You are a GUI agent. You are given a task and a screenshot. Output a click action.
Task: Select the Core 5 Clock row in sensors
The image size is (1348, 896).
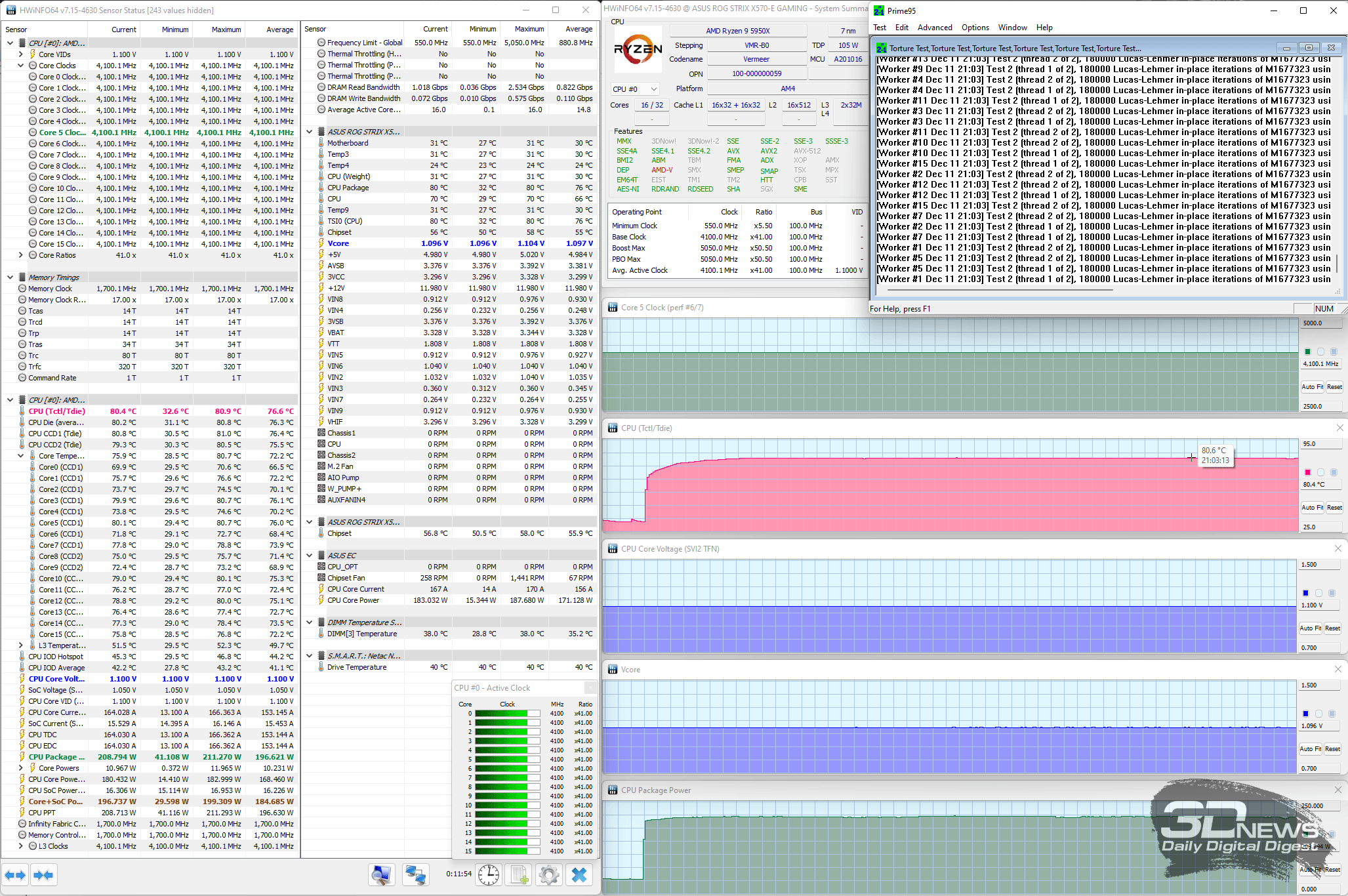click(x=151, y=132)
